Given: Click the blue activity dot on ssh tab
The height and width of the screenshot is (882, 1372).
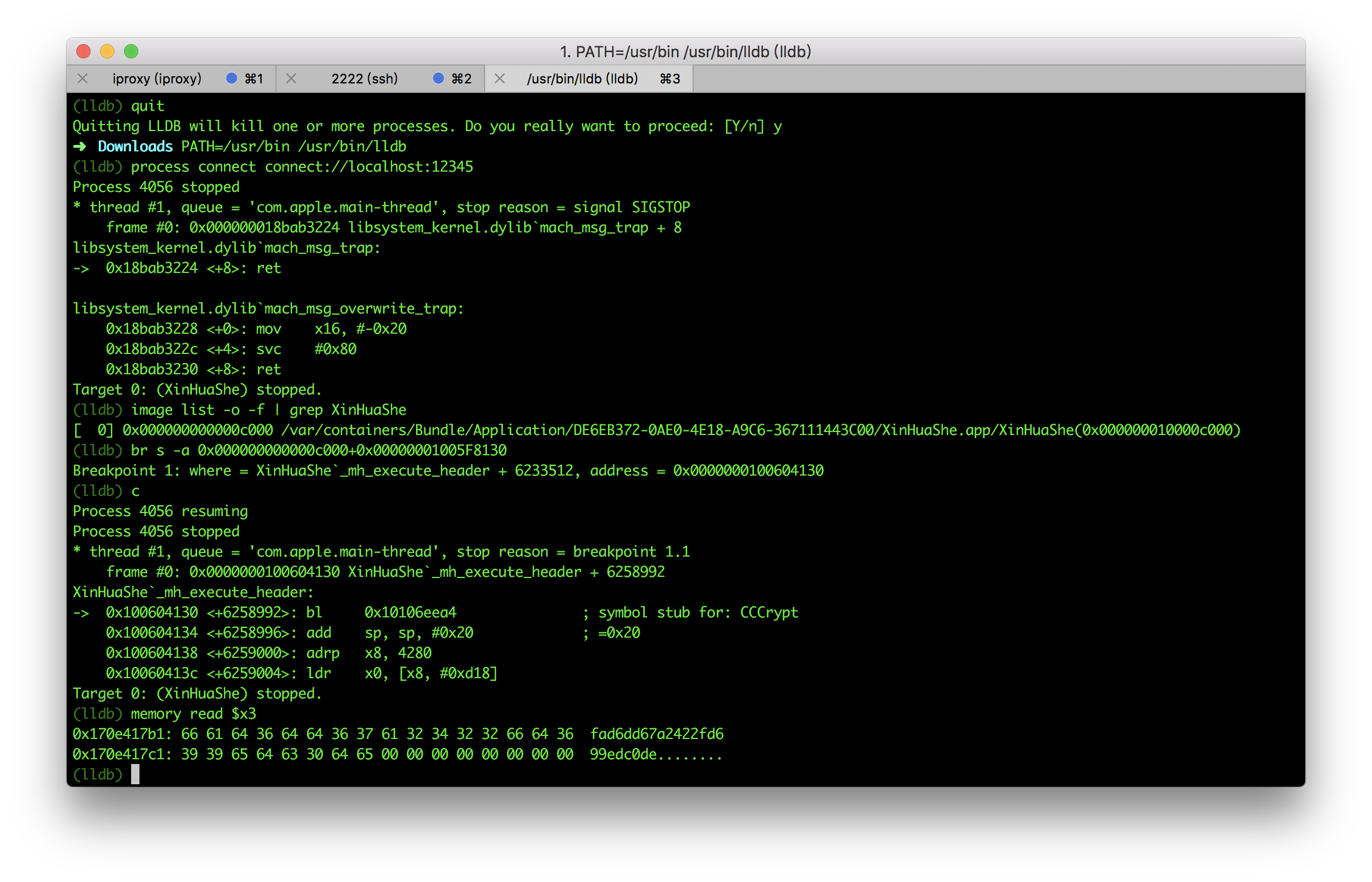Looking at the screenshot, I should 439,79.
